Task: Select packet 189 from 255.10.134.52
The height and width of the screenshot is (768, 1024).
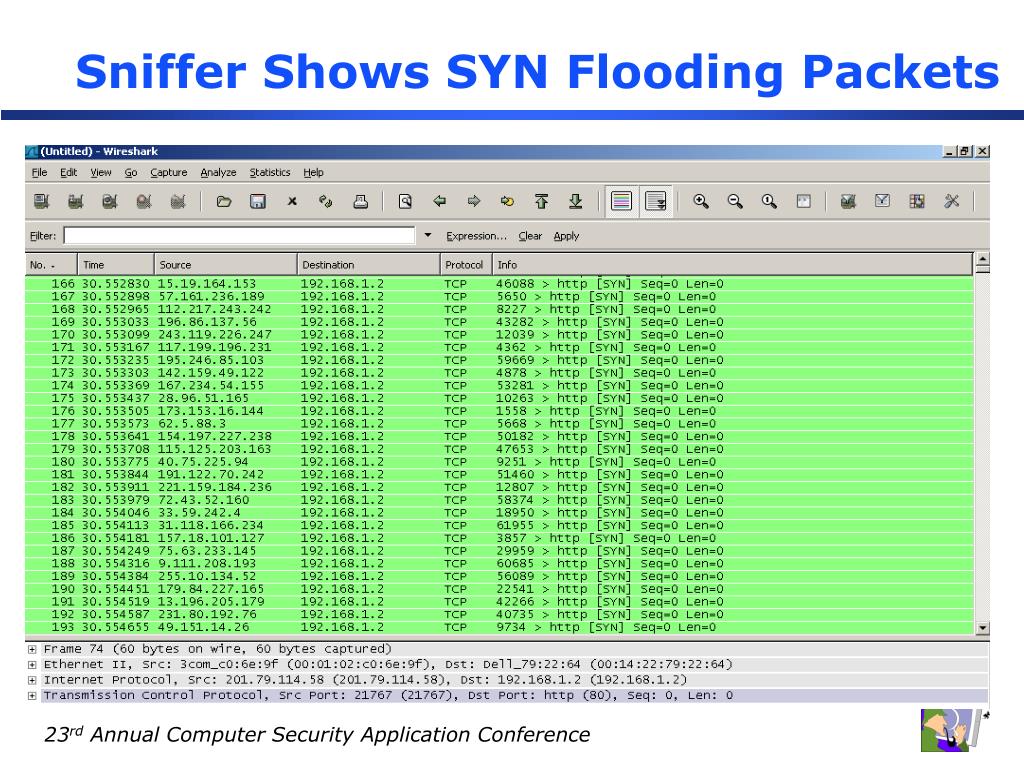Action: tap(499, 576)
